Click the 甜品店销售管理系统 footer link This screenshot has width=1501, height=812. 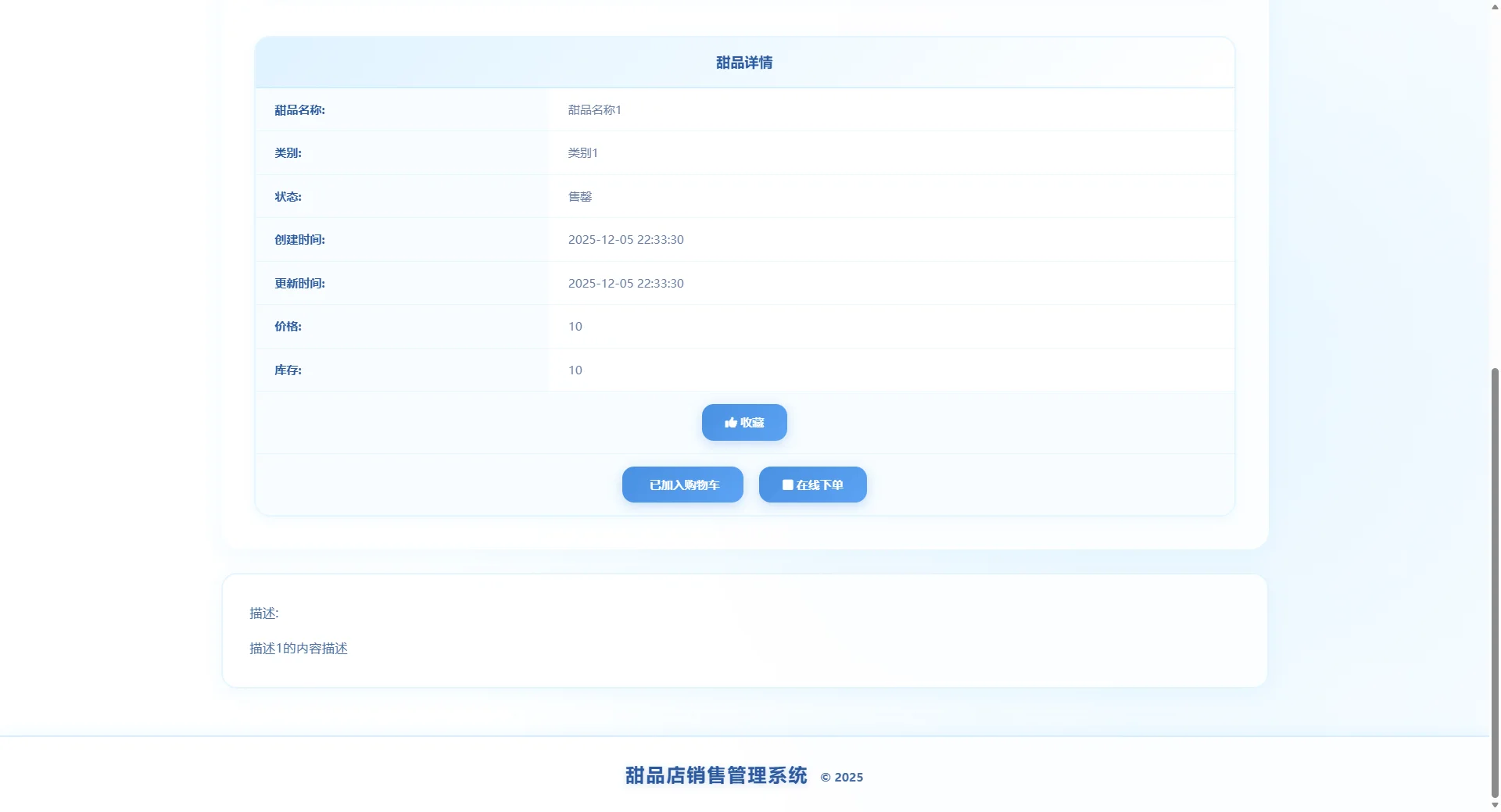coord(714,776)
